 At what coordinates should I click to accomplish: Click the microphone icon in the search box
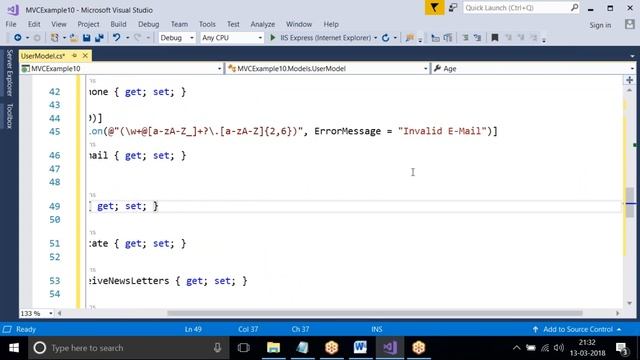click(x=217, y=348)
